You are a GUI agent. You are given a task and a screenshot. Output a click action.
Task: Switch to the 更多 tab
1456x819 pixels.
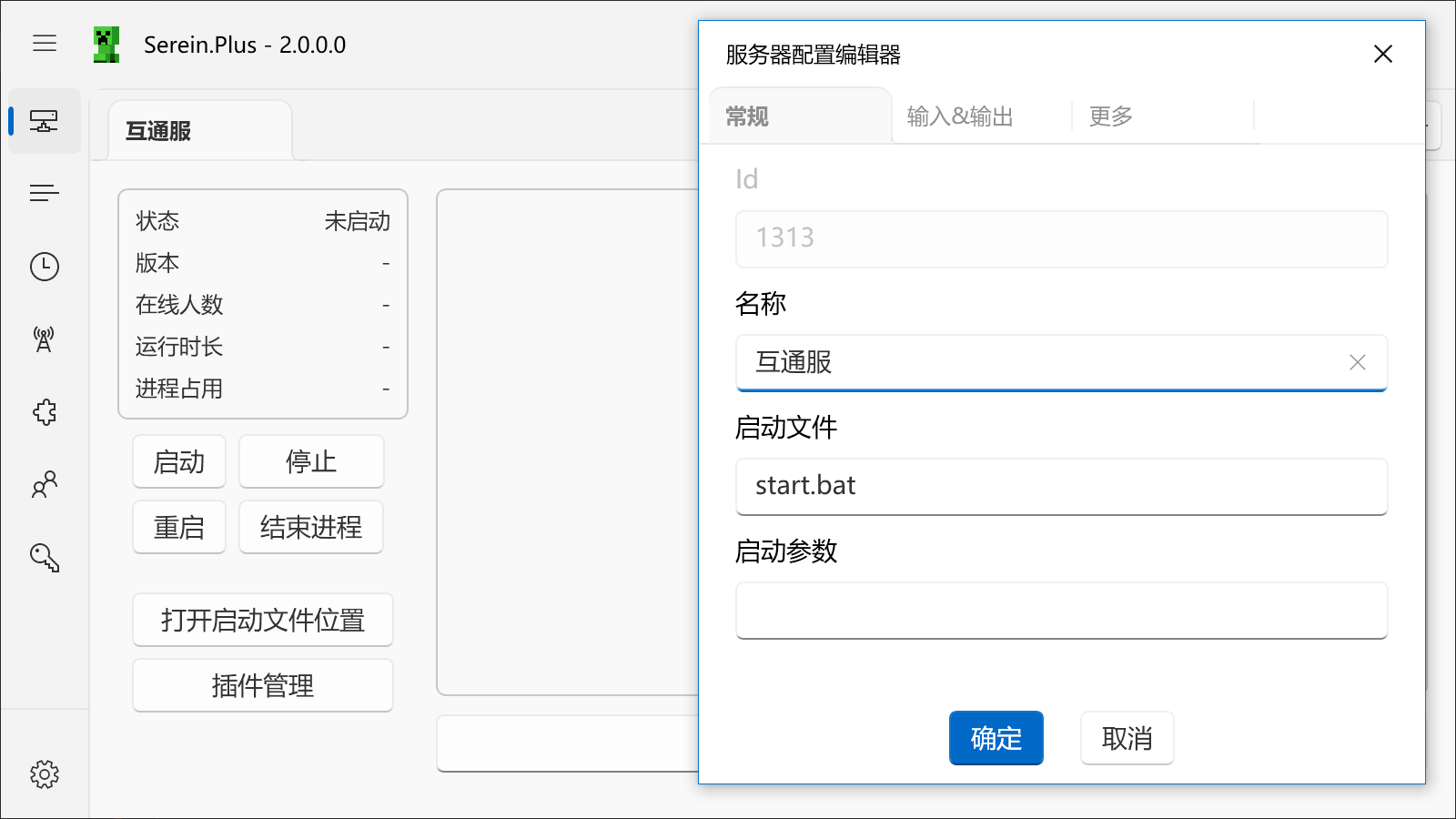(1163, 116)
